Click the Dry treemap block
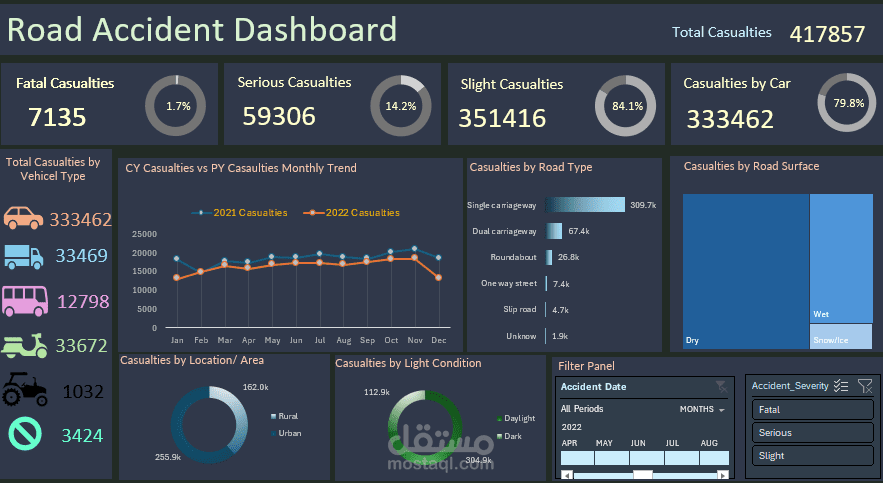This screenshot has width=883, height=483. [746, 271]
